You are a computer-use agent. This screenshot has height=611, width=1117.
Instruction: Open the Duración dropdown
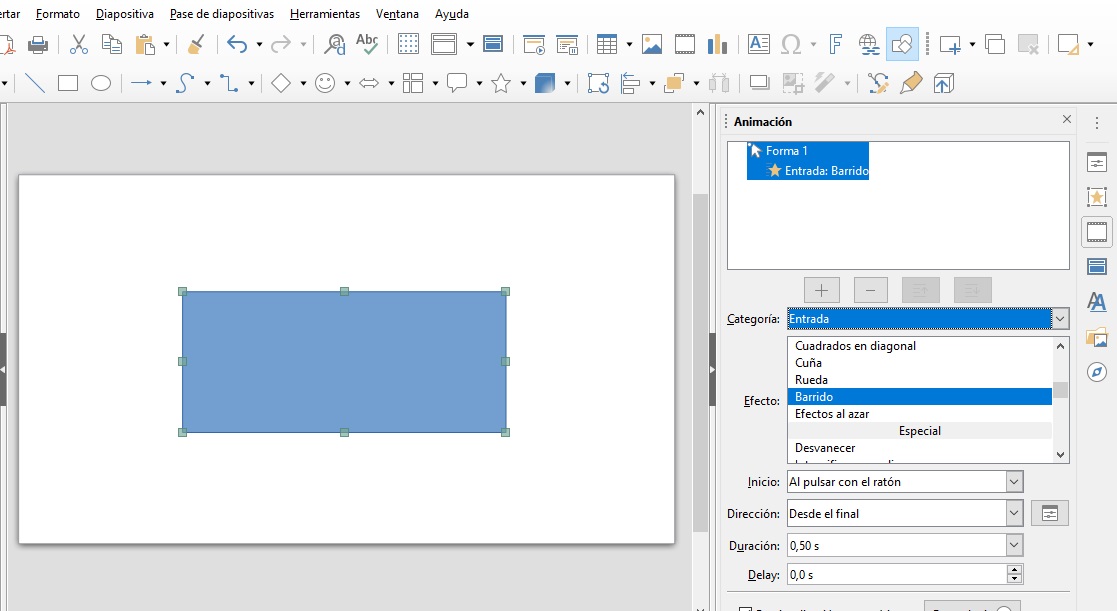coord(1014,545)
